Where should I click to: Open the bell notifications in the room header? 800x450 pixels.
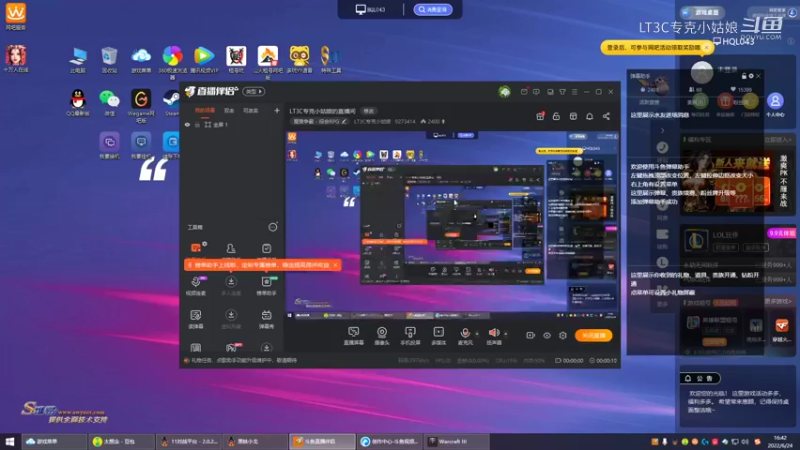click(589, 116)
